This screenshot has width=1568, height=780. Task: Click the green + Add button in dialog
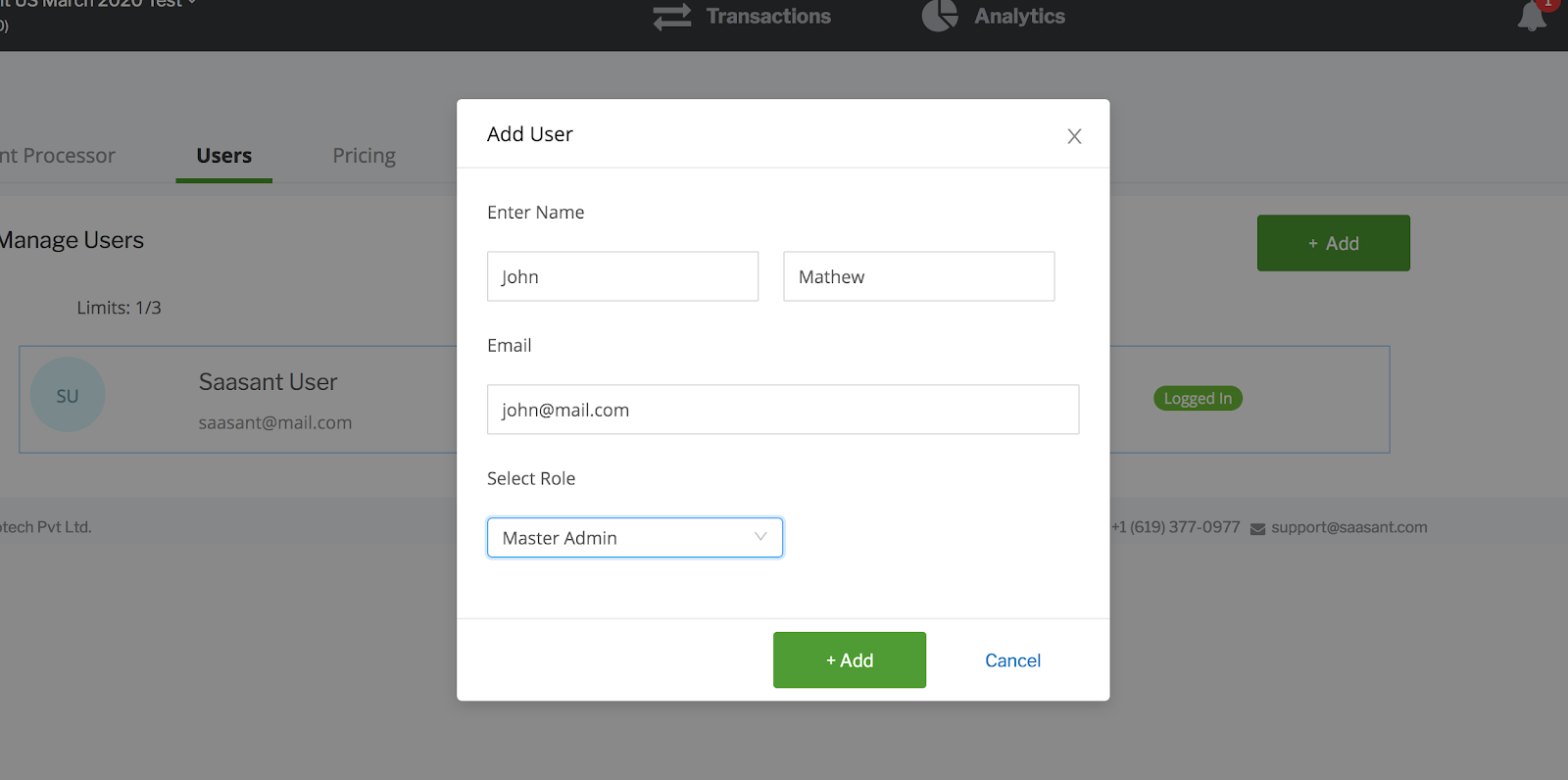[850, 659]
